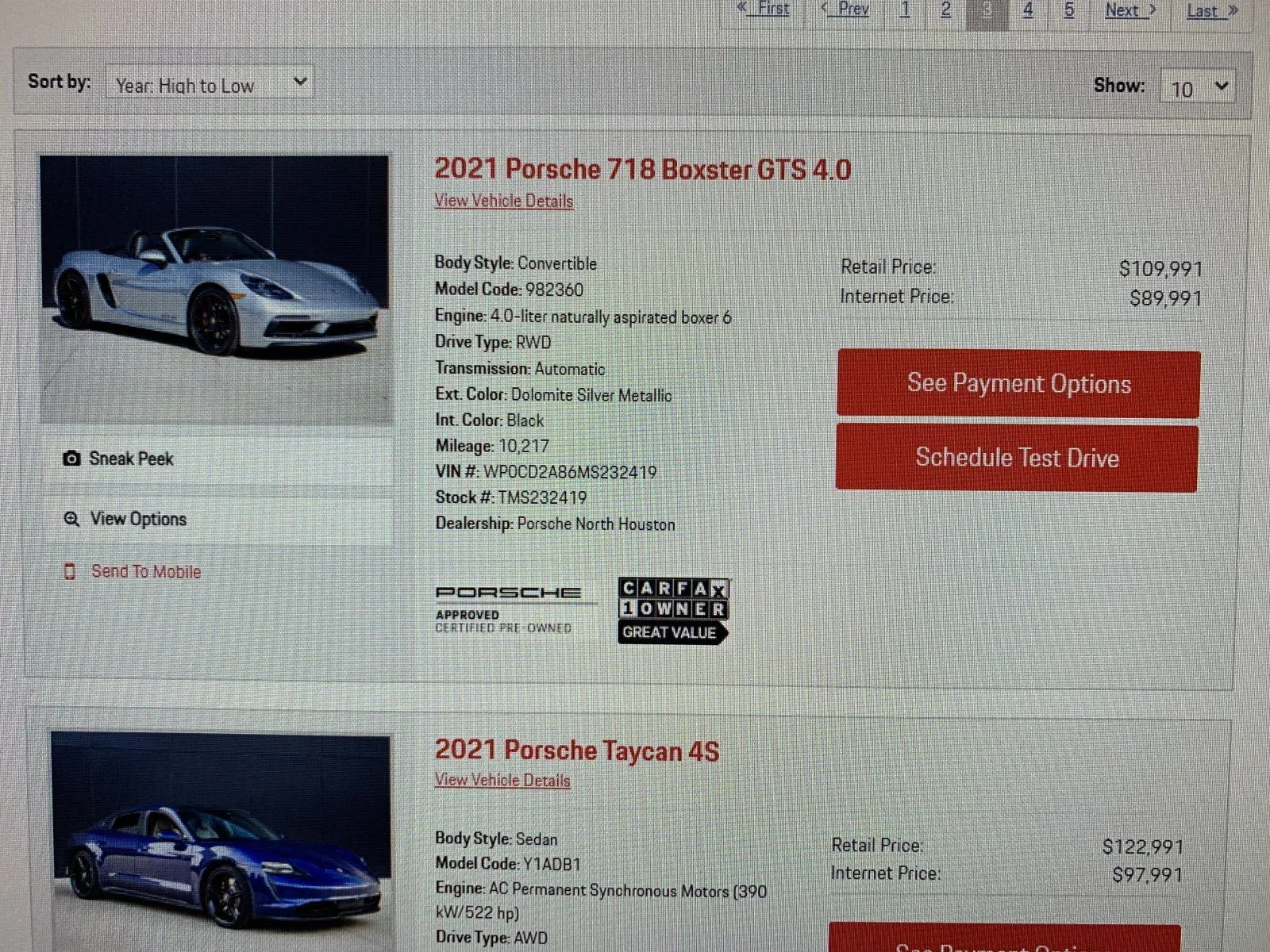The height and width of the screenshot is (952, 1270).
Task: Click the blue Taycan photo thumbnail
Action: 221,843
